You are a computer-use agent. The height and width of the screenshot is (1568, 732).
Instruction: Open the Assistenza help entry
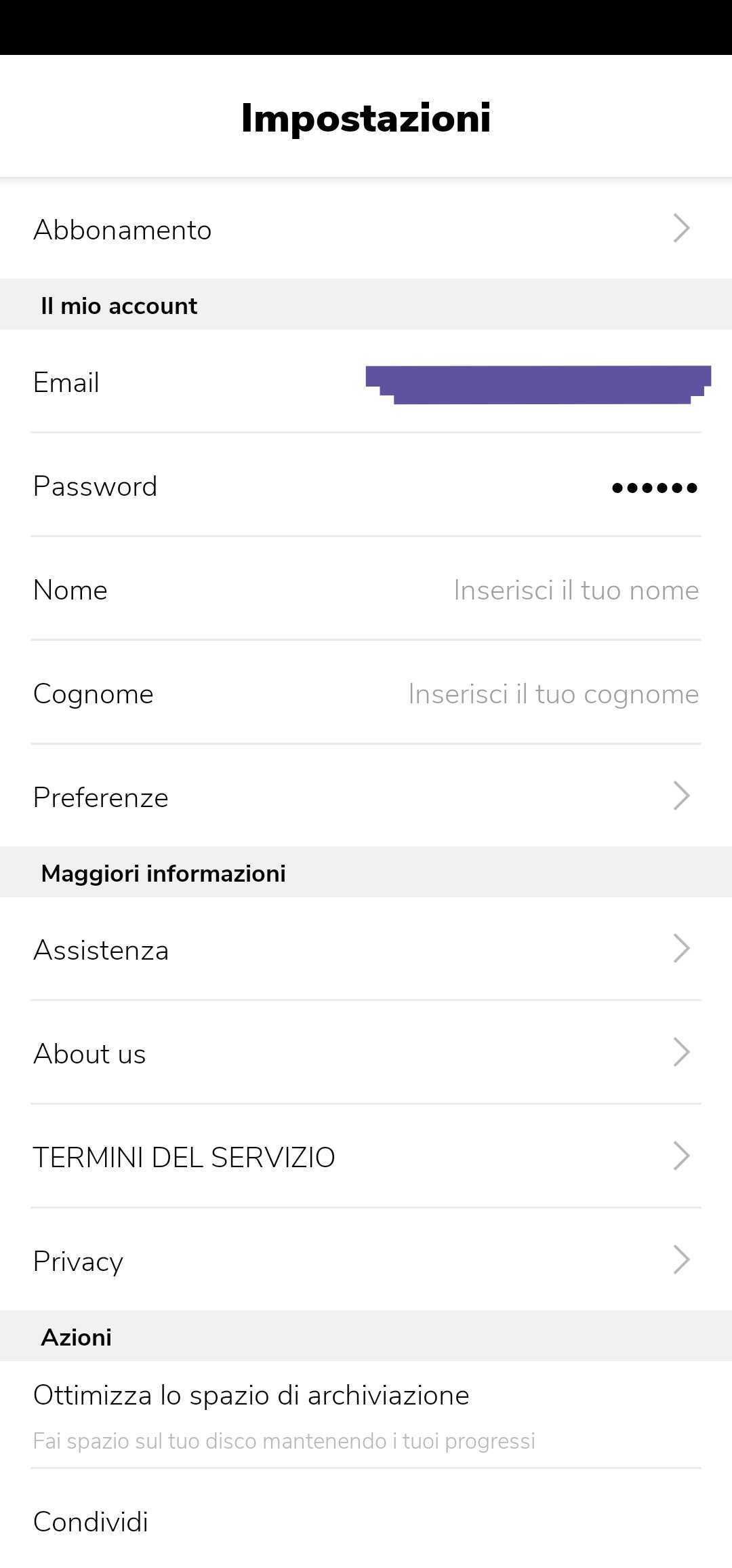point(366,949)
